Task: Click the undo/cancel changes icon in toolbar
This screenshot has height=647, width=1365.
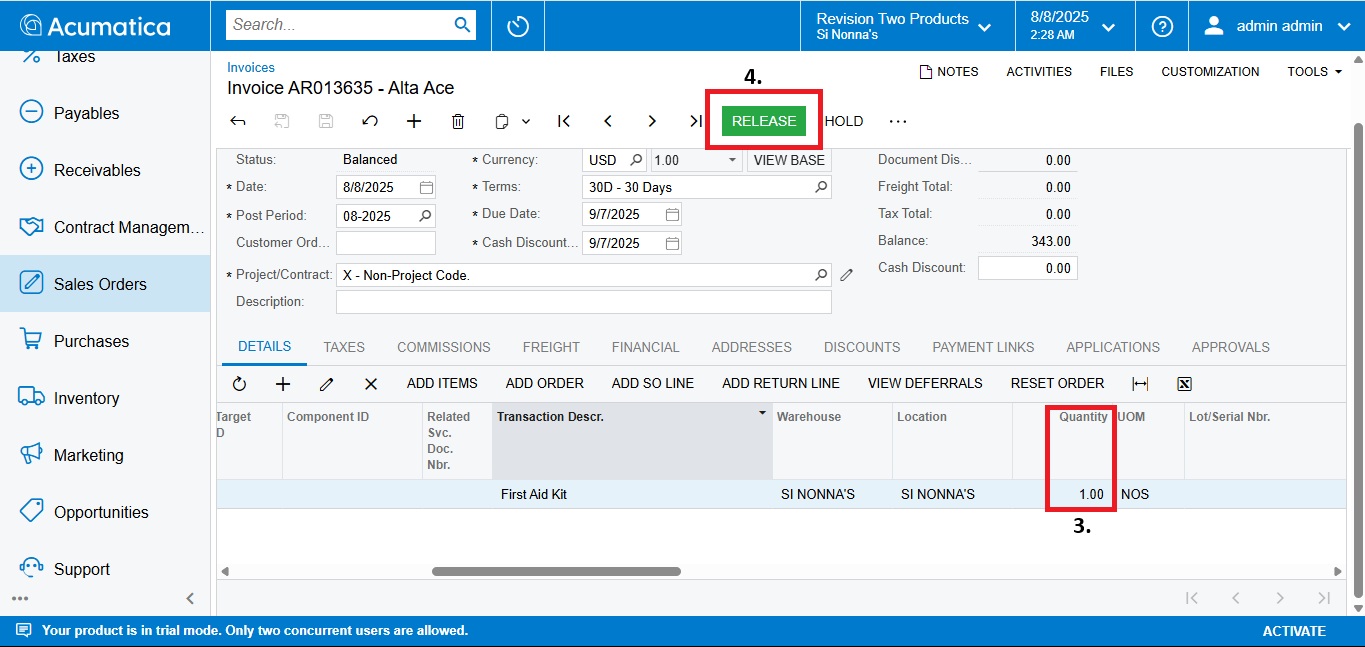Action: tap(370, 121)
